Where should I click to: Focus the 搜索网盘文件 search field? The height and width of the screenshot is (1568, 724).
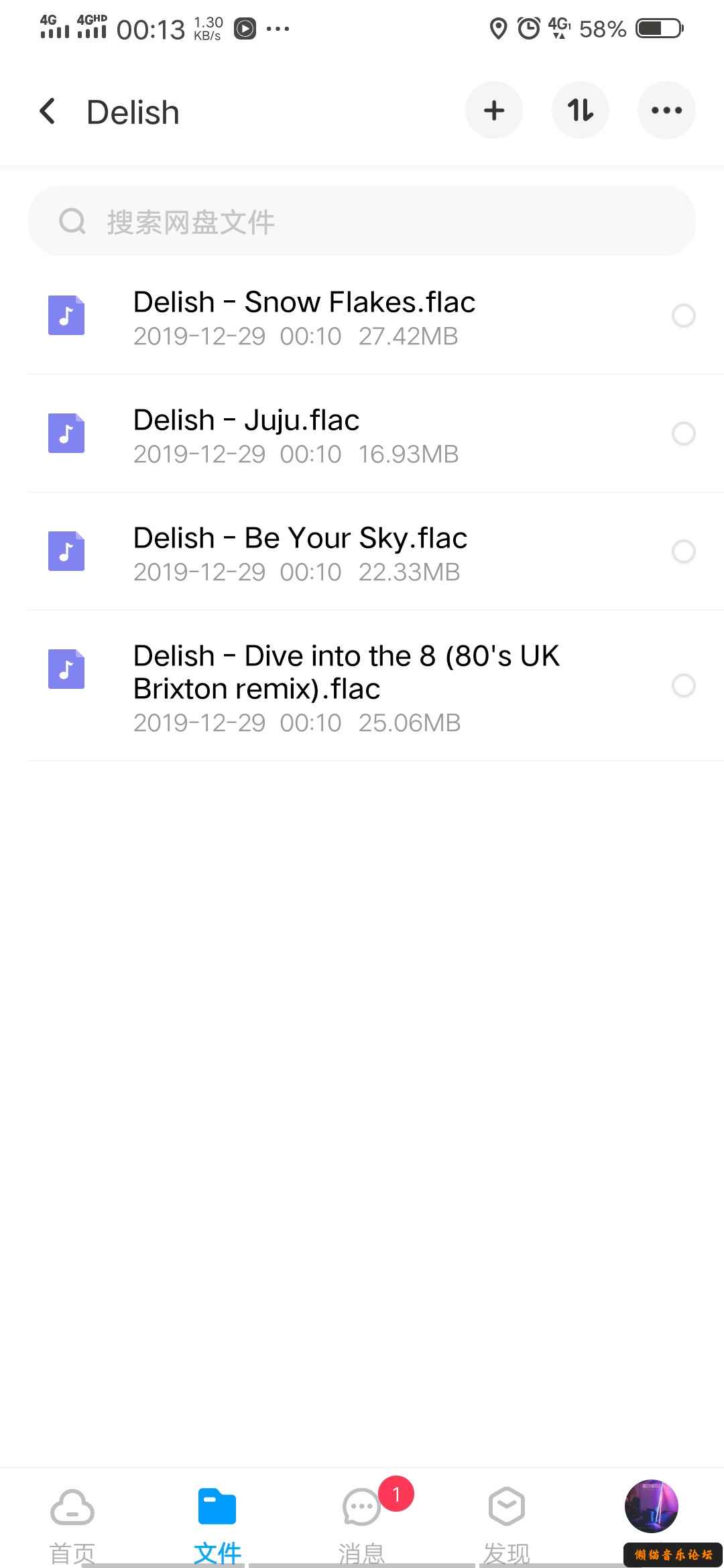pyautogui.click(x=362, y=221)
